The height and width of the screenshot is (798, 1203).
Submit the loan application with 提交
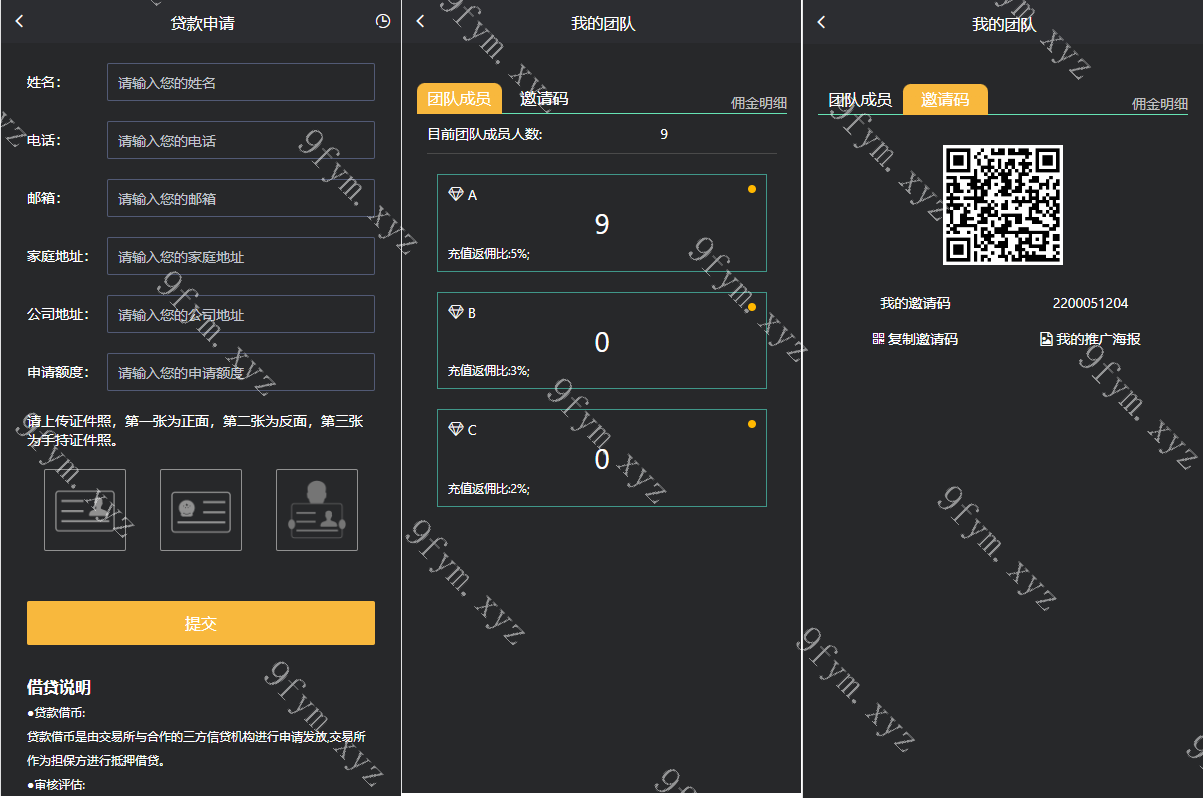[x=201, y=623]
